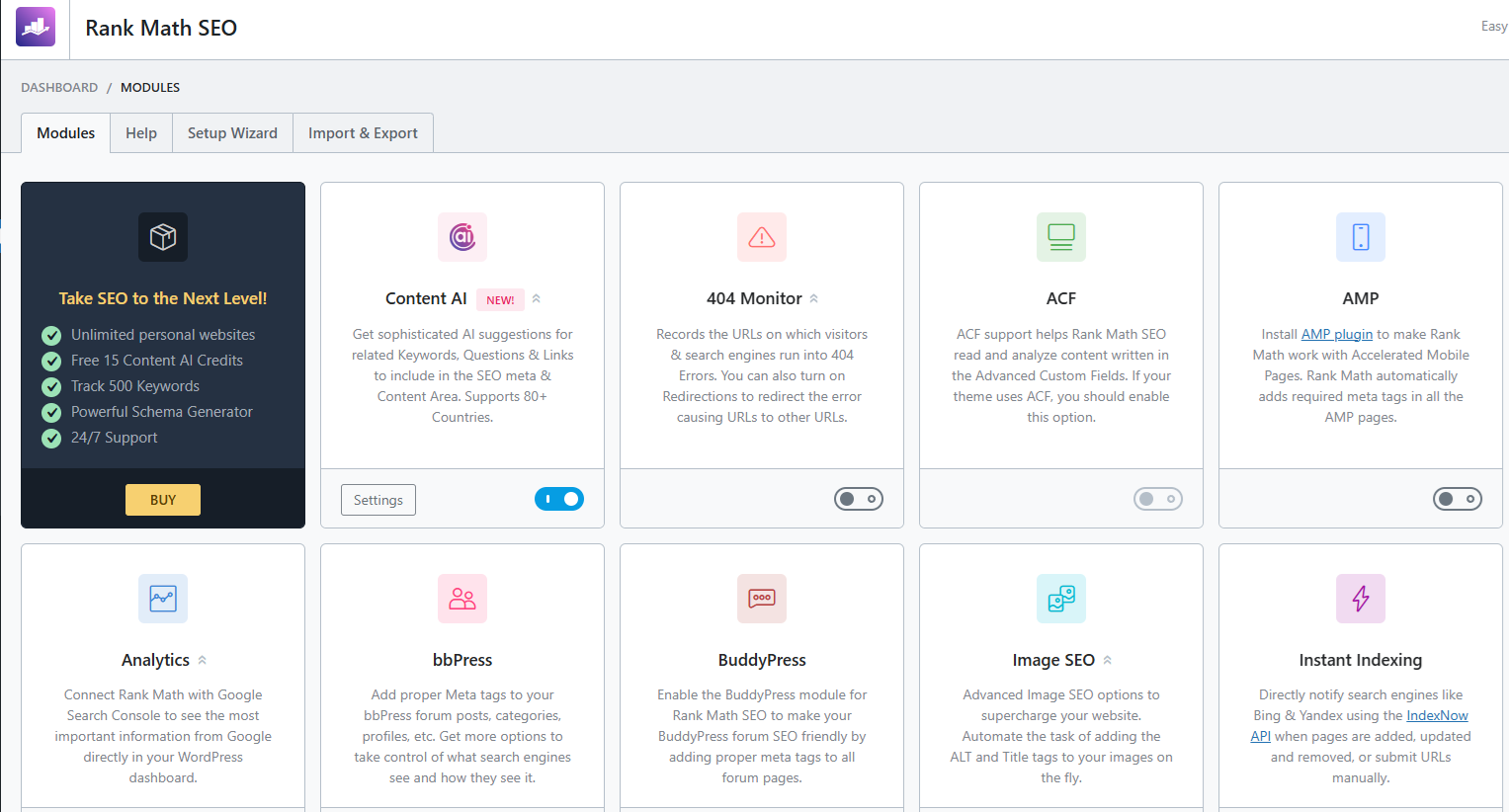The width and height of the screenshot is (1509, 812).
Task: Go to DASHBOARD breadcrumb link
Action: (x=59, y=87)
